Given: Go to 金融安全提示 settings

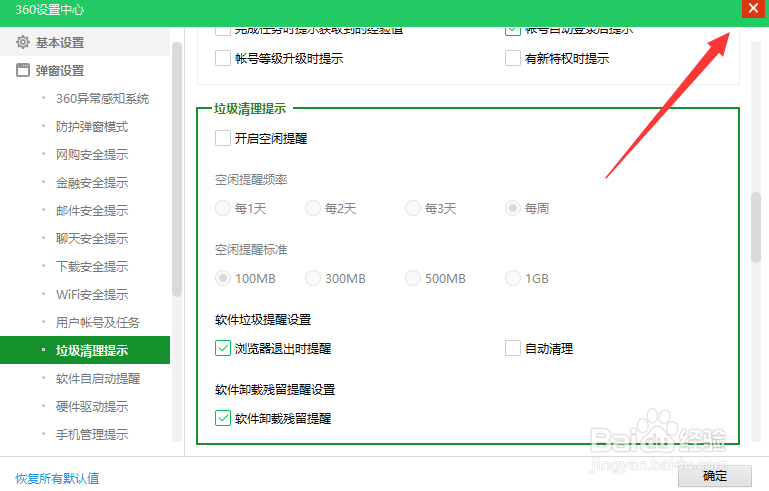Looking at the screenshot, I should [92, 182].
